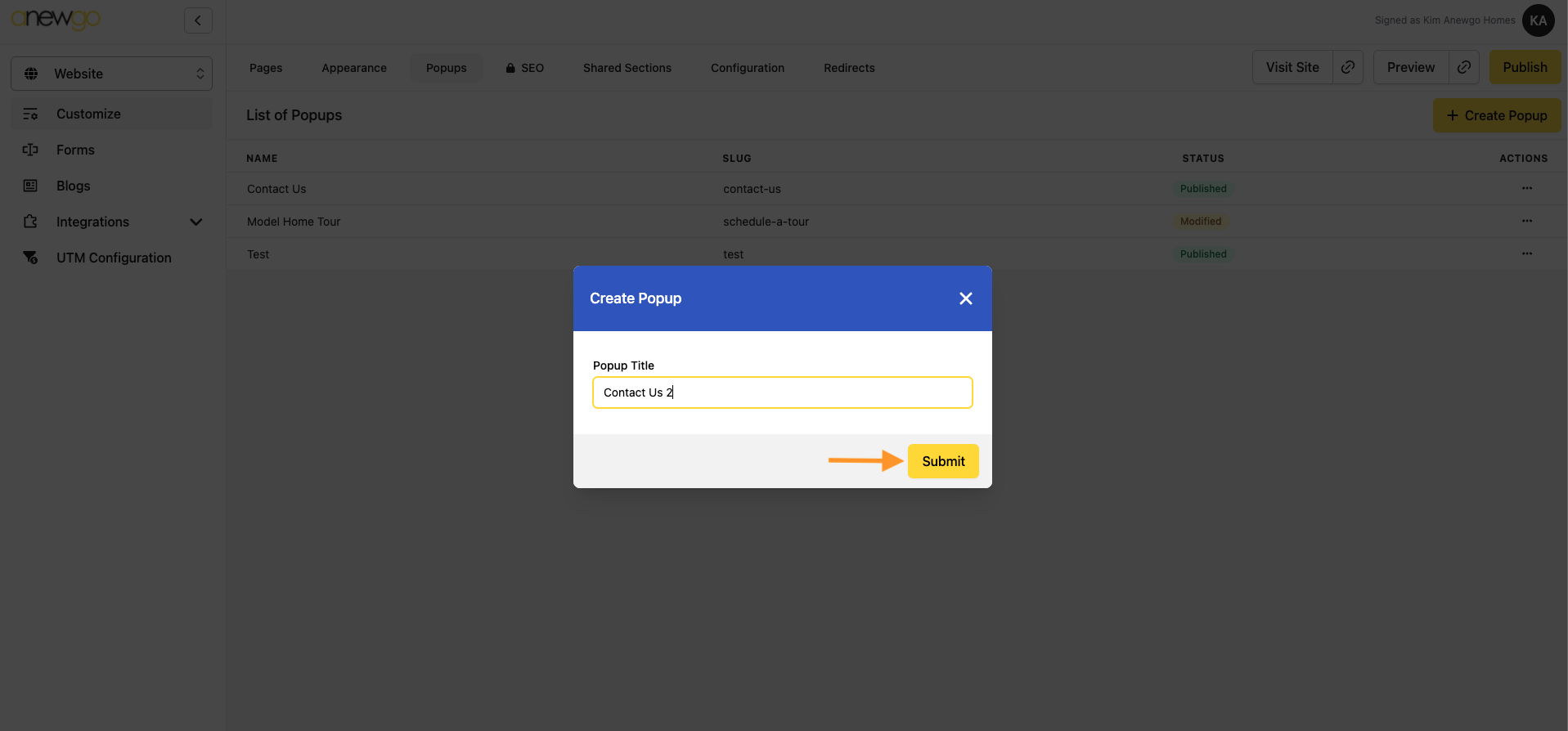
Task: Open the locked SEO tab
Action: click(524, 68)
